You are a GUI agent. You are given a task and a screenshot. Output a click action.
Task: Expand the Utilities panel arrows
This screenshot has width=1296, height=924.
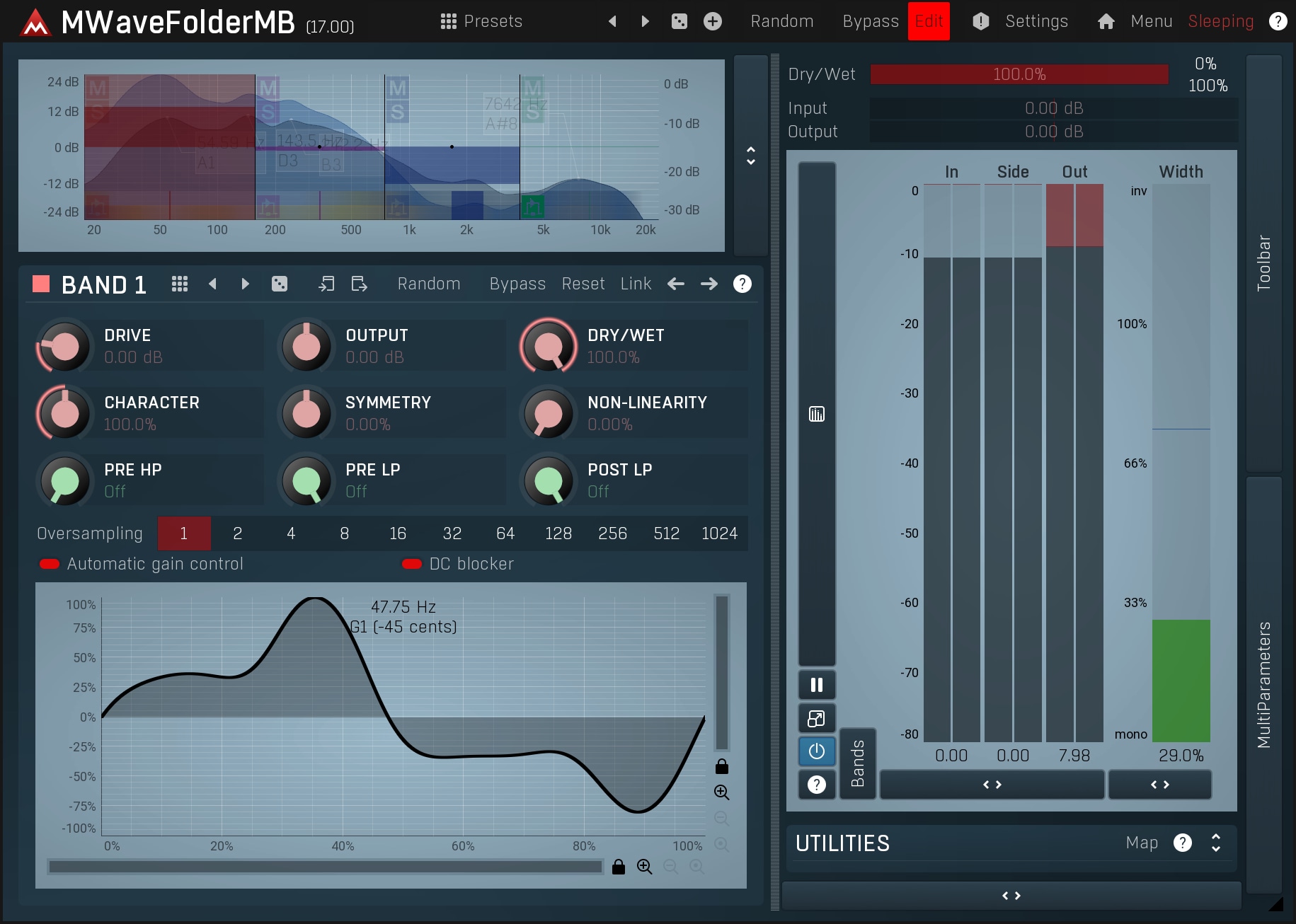1215,843
